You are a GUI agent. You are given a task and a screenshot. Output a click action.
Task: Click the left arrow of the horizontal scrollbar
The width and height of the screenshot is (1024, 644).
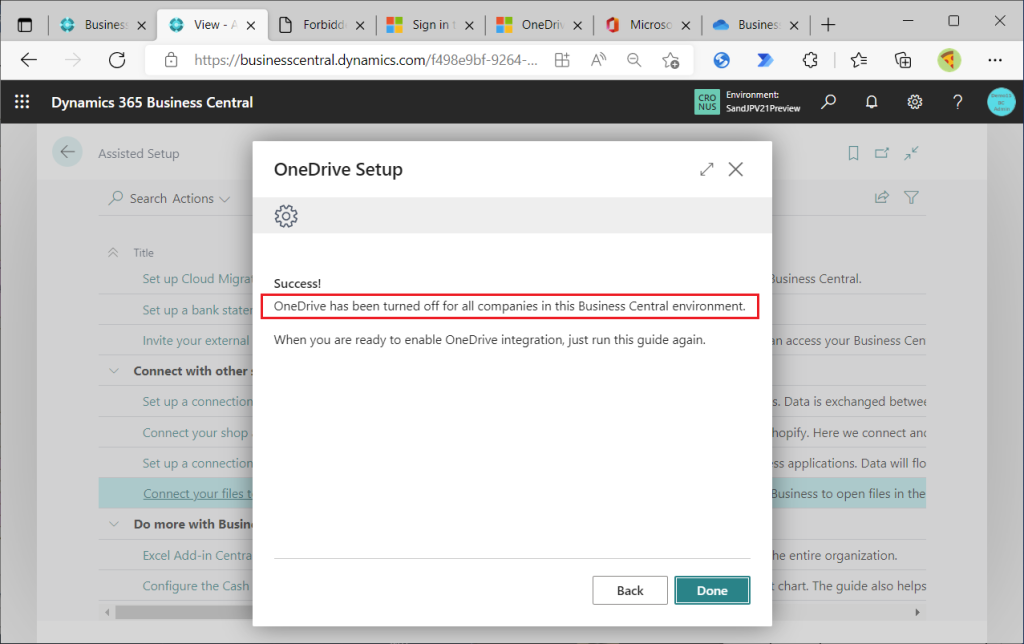tap(107, 612)
